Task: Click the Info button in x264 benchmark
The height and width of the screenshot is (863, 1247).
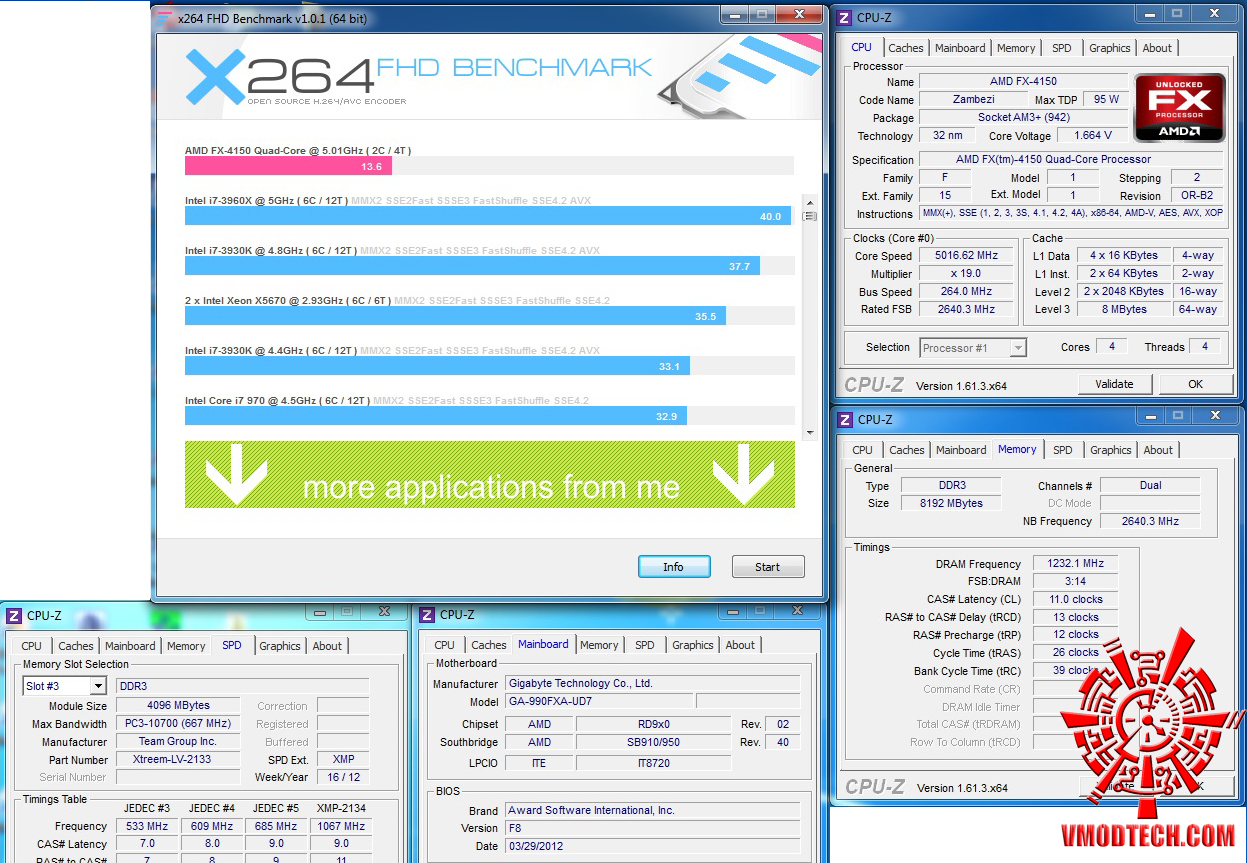Action: click(674, 567)
